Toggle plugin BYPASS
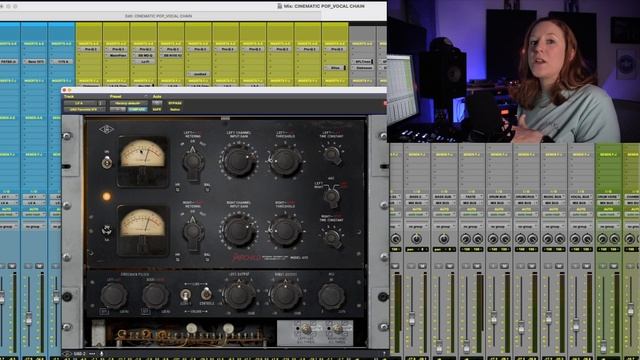Viewport: 640px width, 360px height. coord(175,103)
